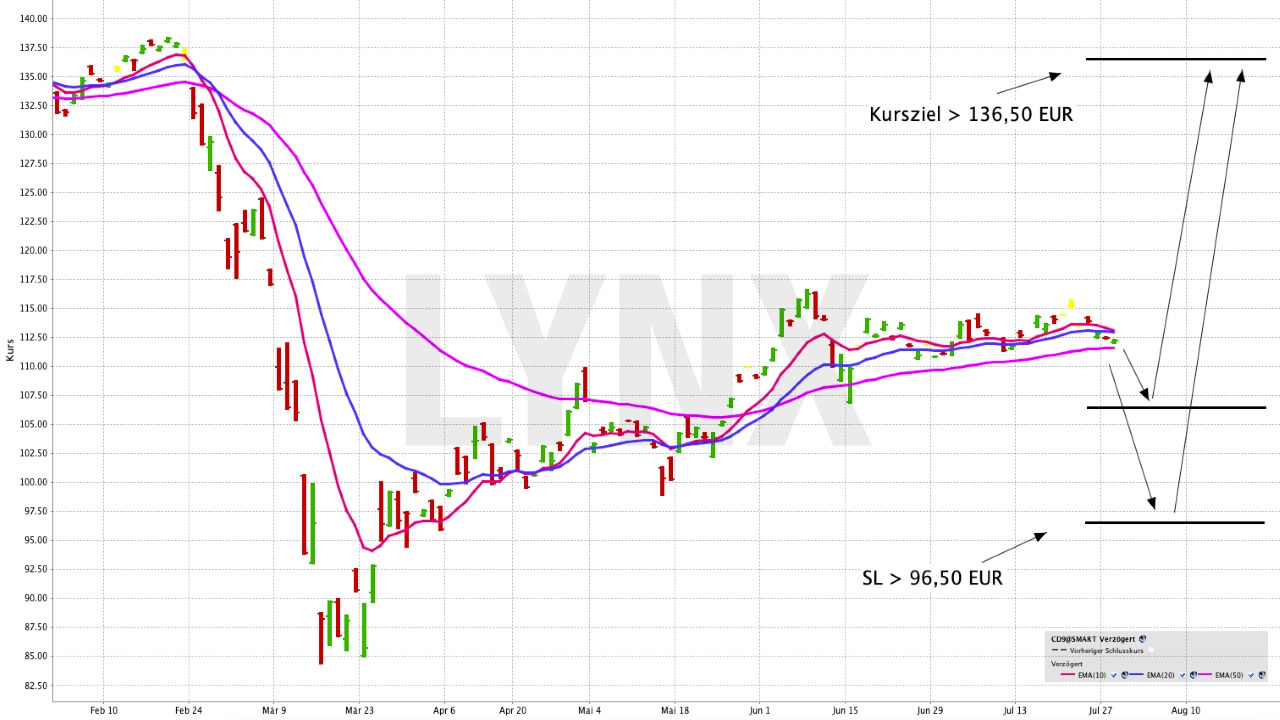
Task: Uncheck the EMA(10) visibility checkmark
Action: coord(1114,675)
